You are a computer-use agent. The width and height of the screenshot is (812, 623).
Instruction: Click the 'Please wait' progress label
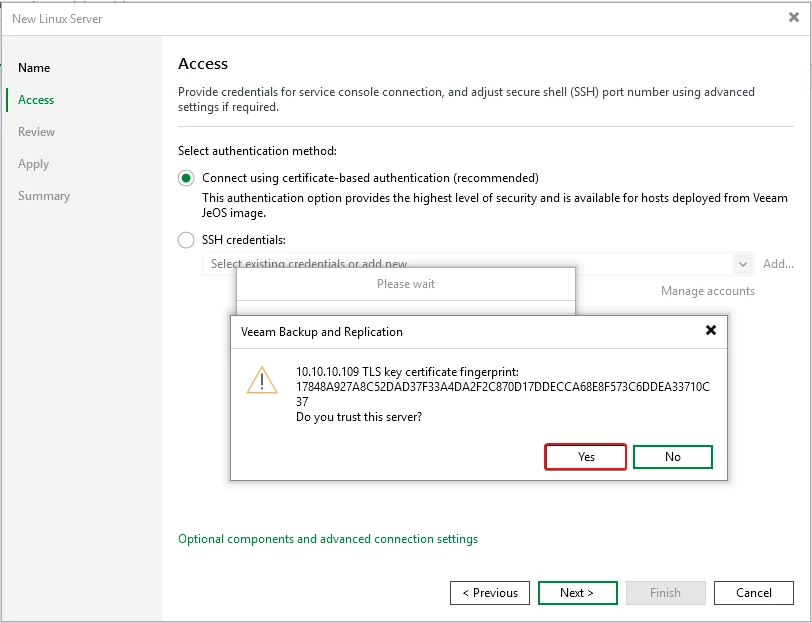point(406,284)
